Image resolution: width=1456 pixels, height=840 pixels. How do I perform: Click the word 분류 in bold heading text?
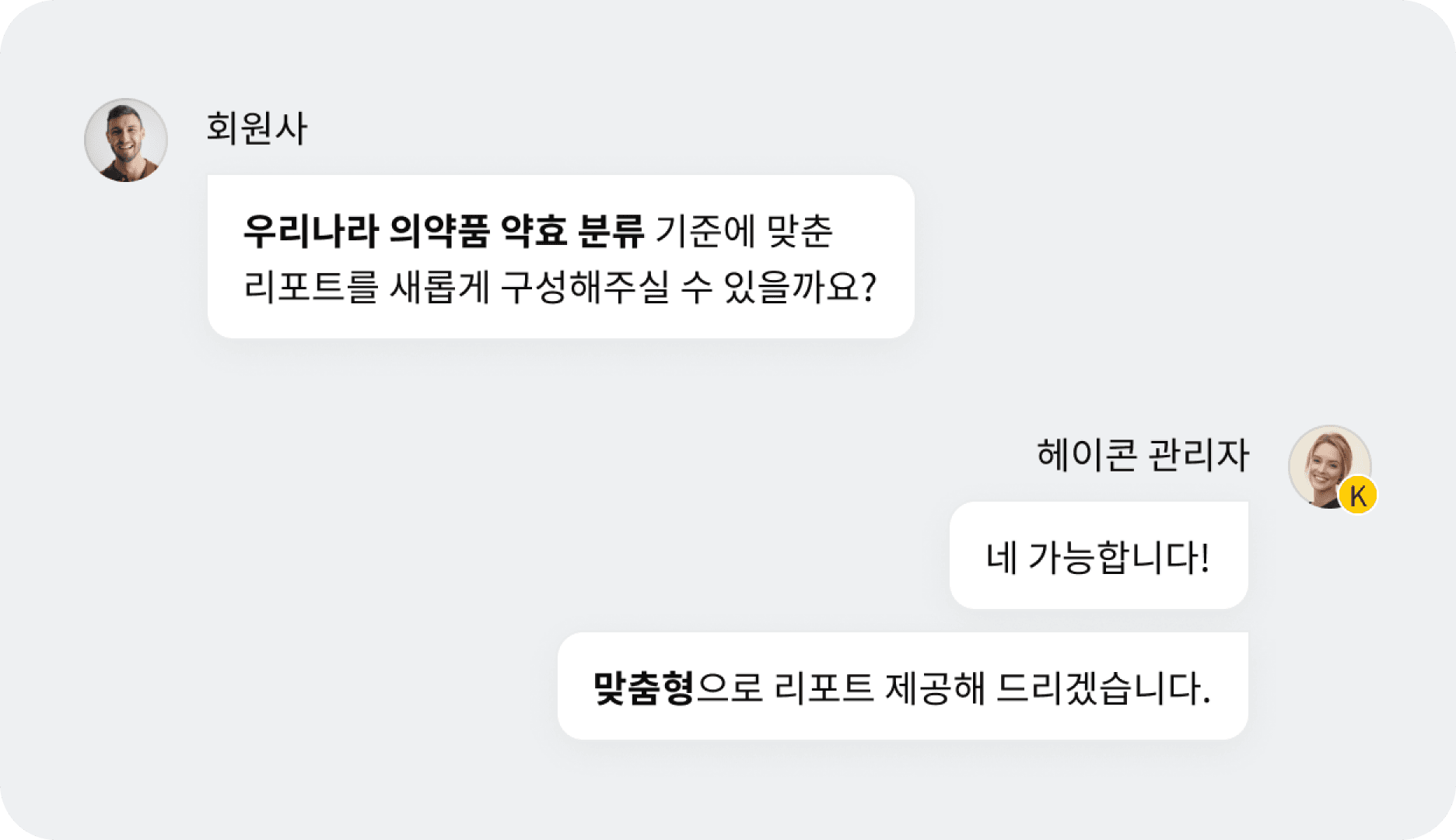click(611, 231)
